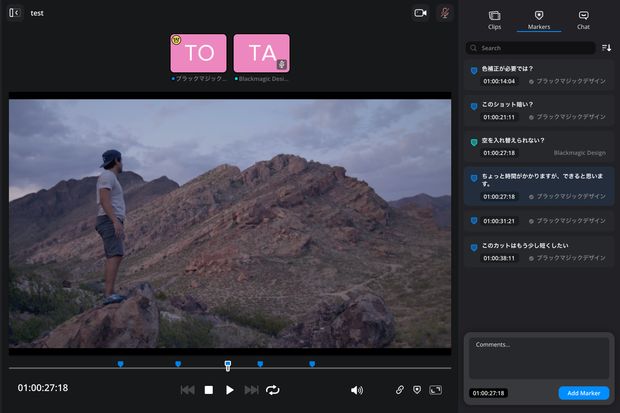Screen dimensions: 620x413
Task: Collapse the left sidebar panel
Action: pos(14,12)
